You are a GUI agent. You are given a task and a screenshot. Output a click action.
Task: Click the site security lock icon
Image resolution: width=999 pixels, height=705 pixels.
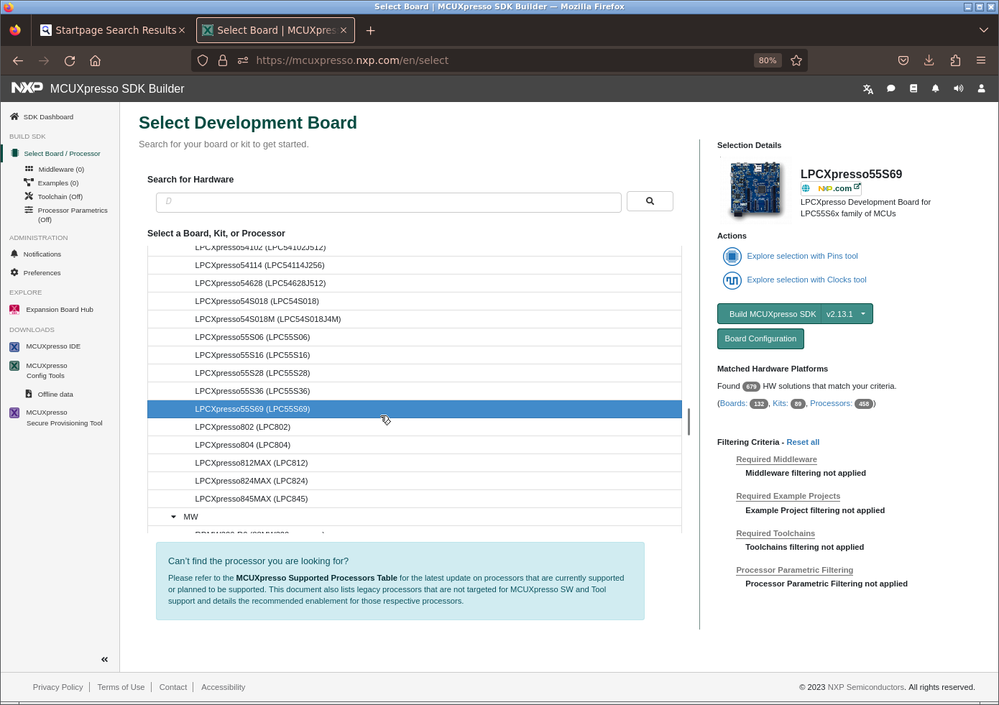pos(222,61)
